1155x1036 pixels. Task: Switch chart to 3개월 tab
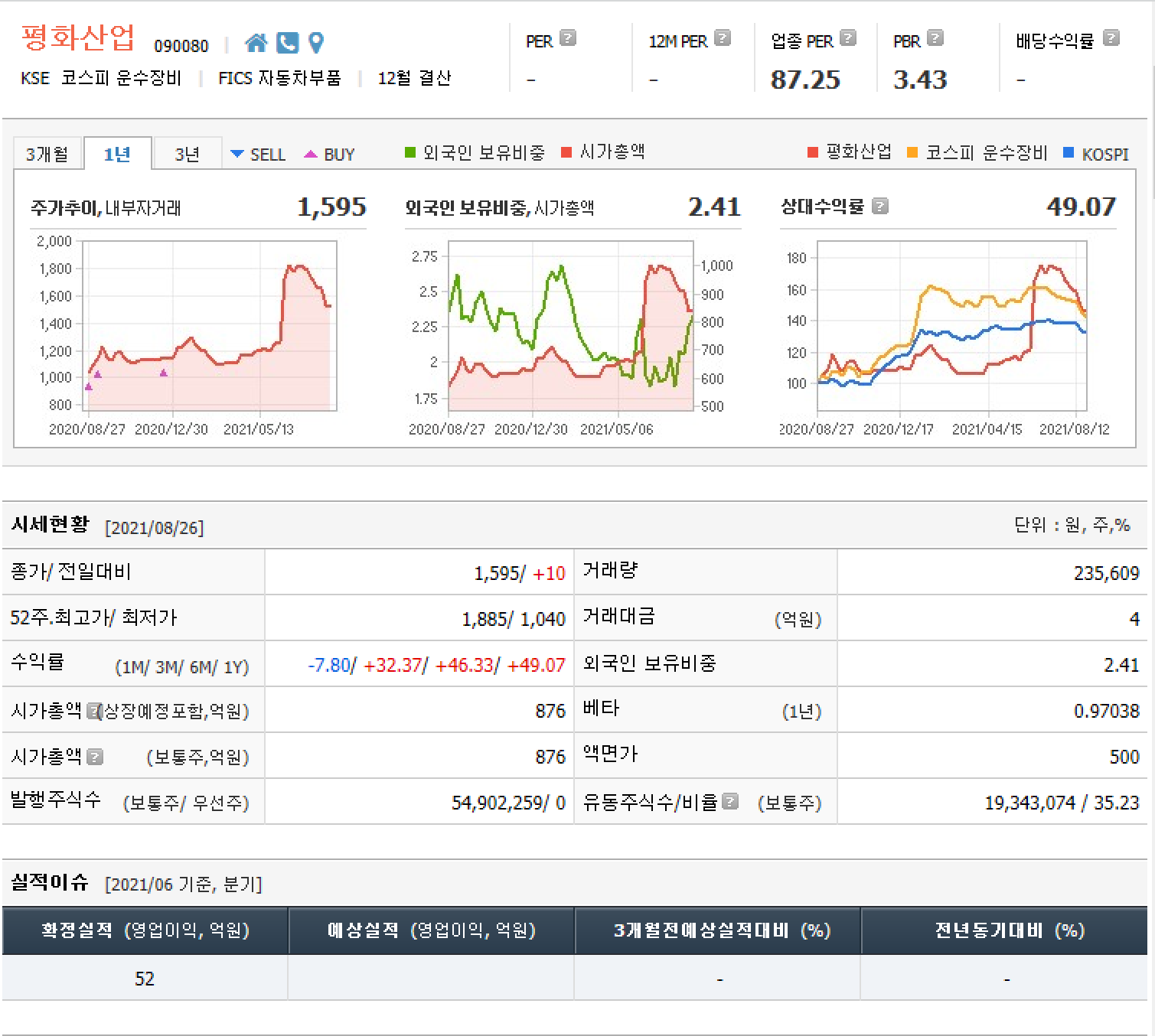(47, 154)
